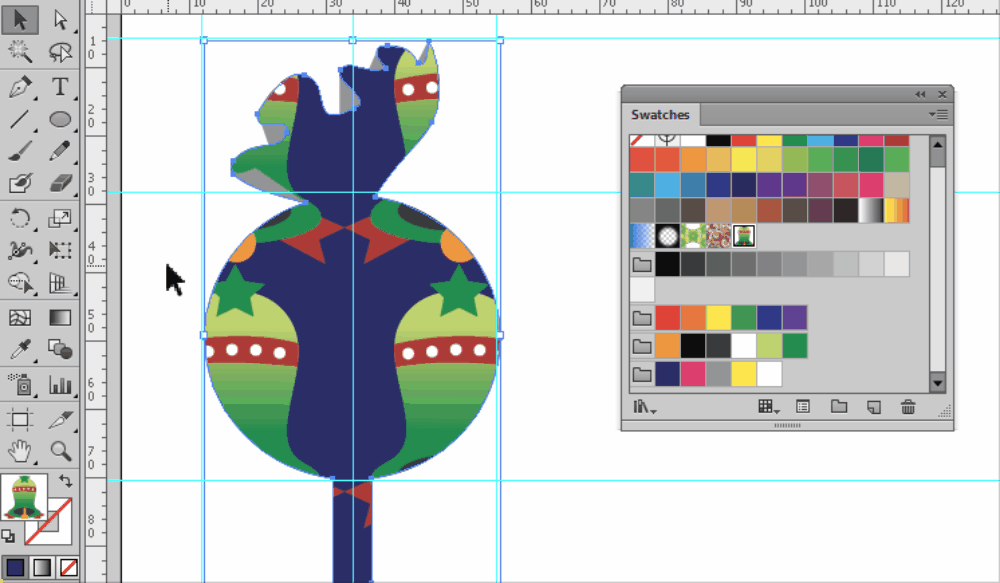Select the color group folder starting with navy
The width and height of the screenshot is (1000, 583).
click(x=642, y=374)
